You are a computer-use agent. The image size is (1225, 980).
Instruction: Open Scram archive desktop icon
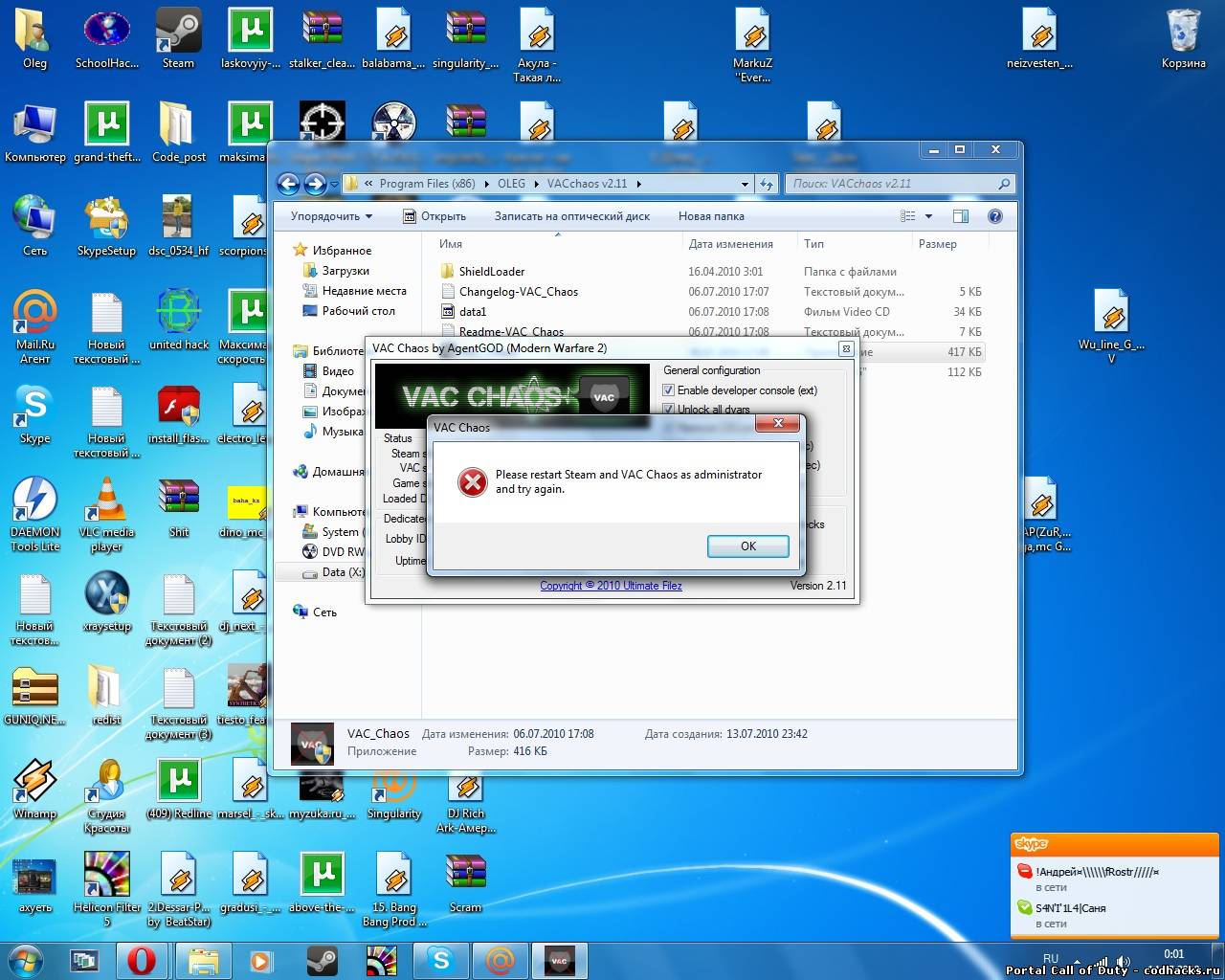tap(465, 883)
